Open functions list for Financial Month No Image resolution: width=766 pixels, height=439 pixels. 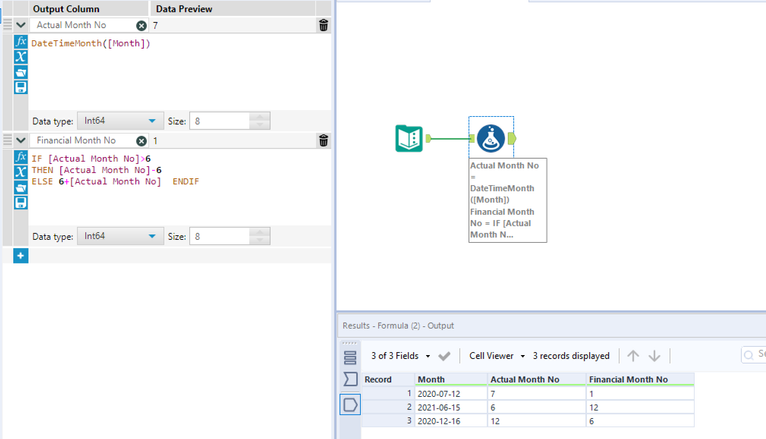tap(21, 157)
